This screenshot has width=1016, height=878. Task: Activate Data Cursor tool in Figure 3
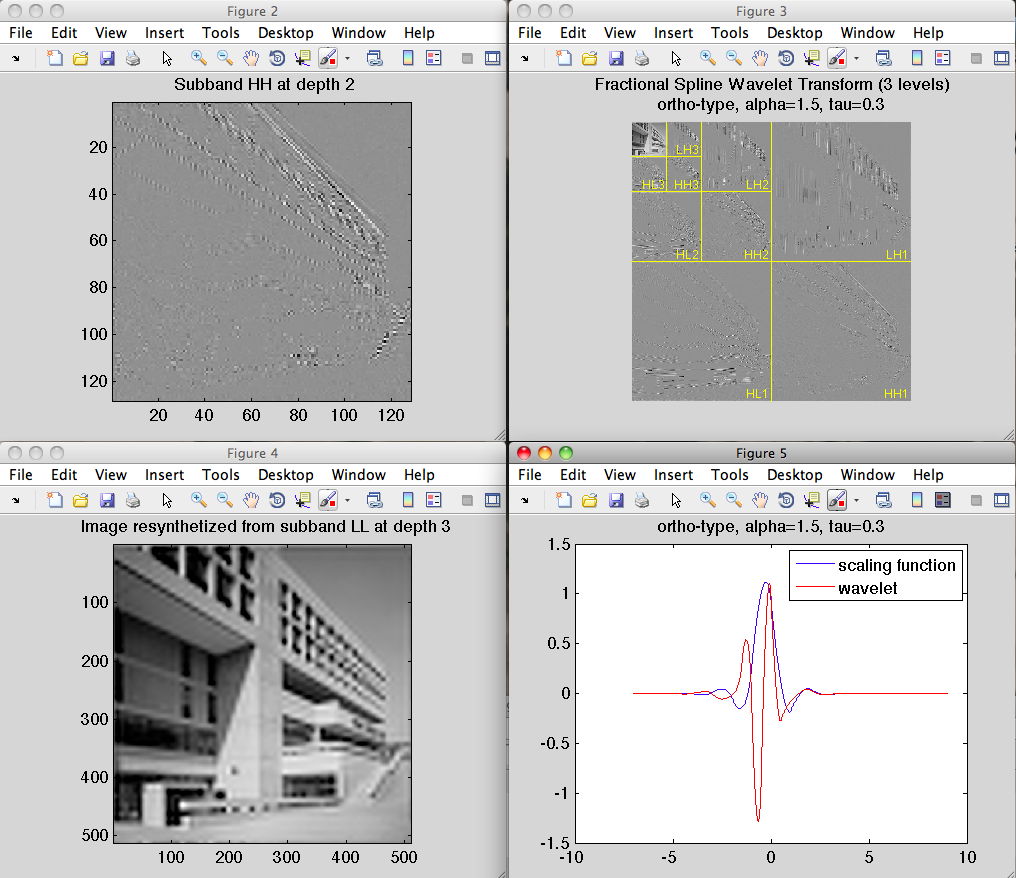(x=811, y=58)
